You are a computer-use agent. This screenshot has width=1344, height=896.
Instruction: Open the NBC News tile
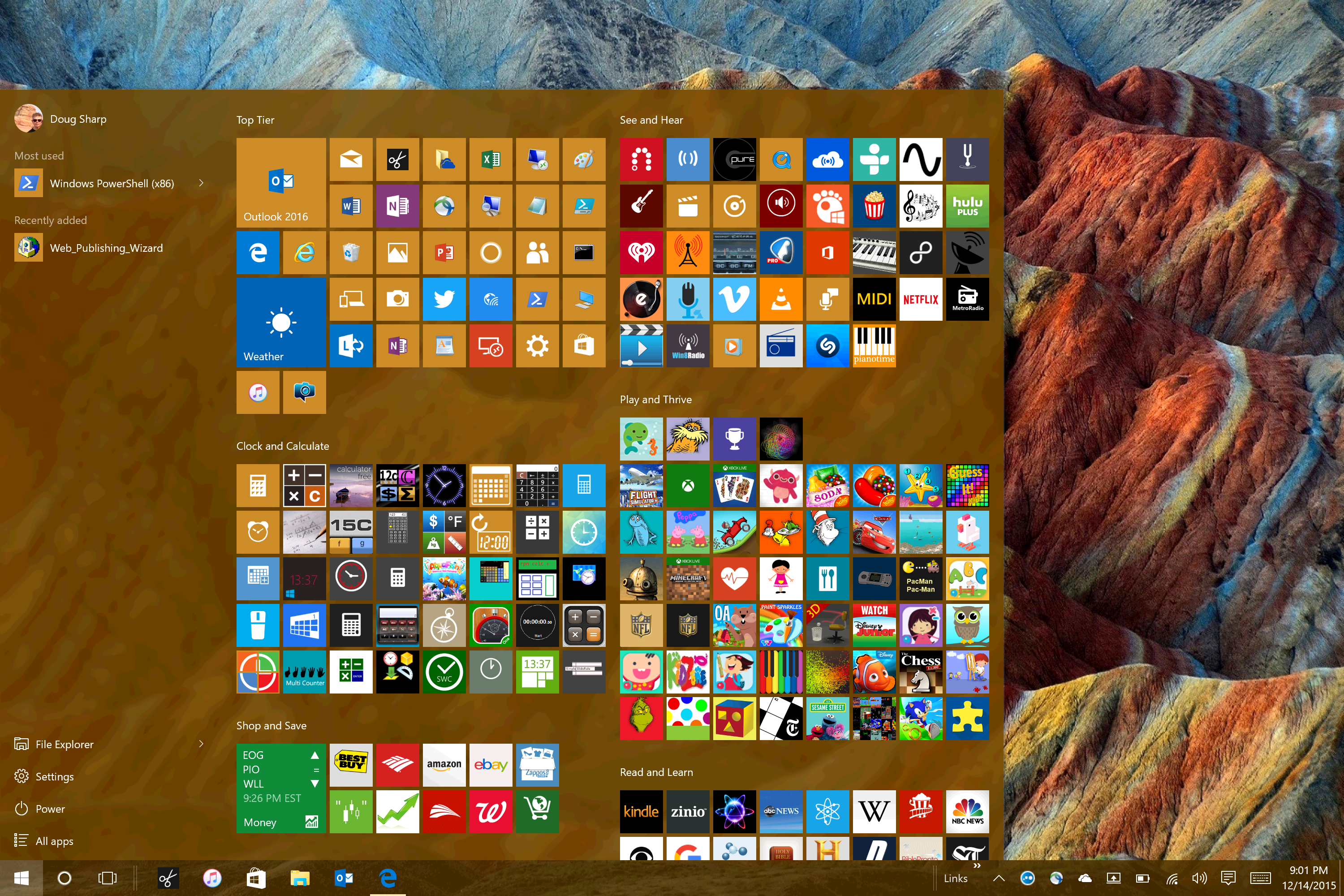coord(967,811)
